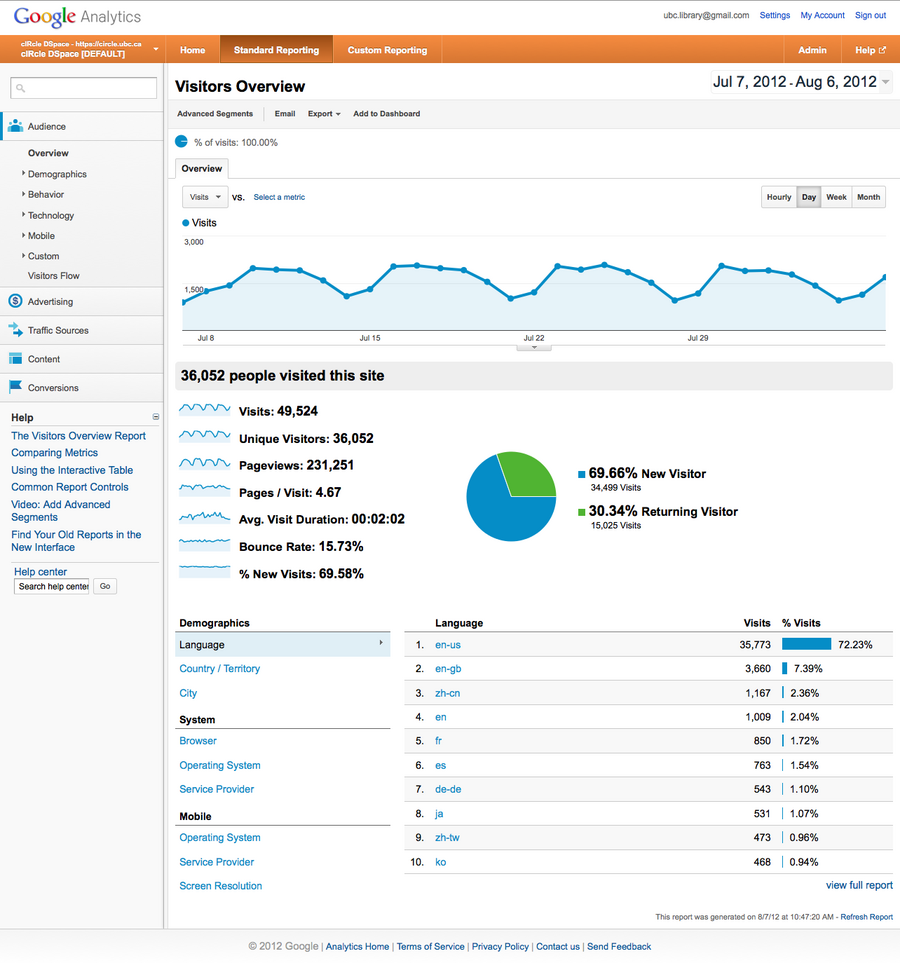900x963 pixels.
Task: Click the blue New Visitor legend swatch
Action: [582, 474]
